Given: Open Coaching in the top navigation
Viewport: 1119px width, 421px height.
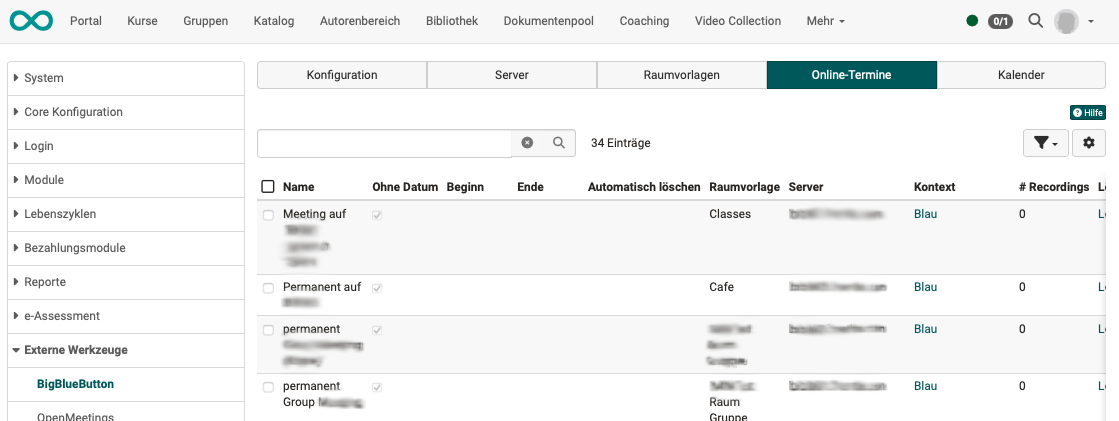Looking at the screenshot, I should pos(644,21).
